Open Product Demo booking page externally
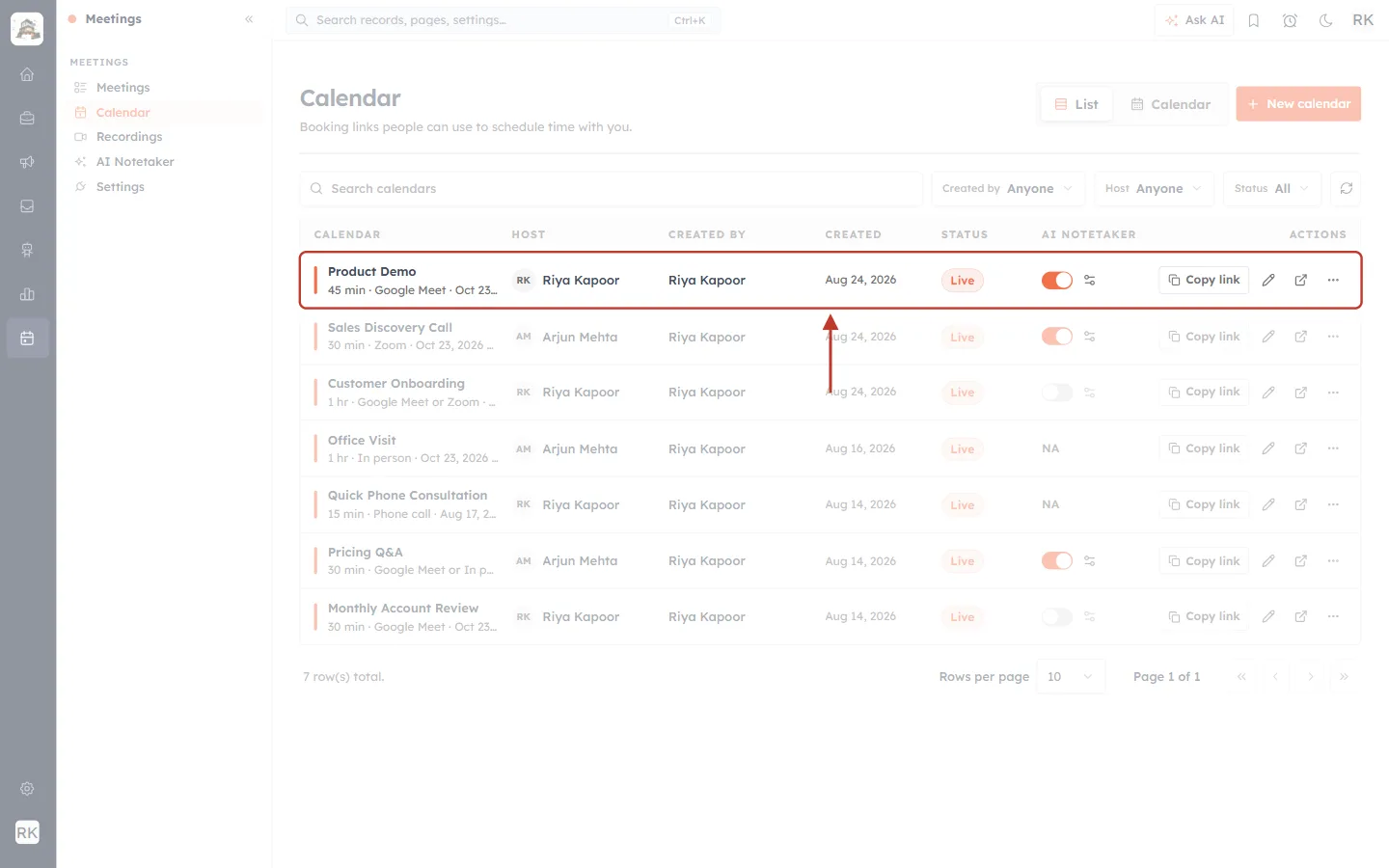Viewport: 1389px width, 868px height. 1301,280
